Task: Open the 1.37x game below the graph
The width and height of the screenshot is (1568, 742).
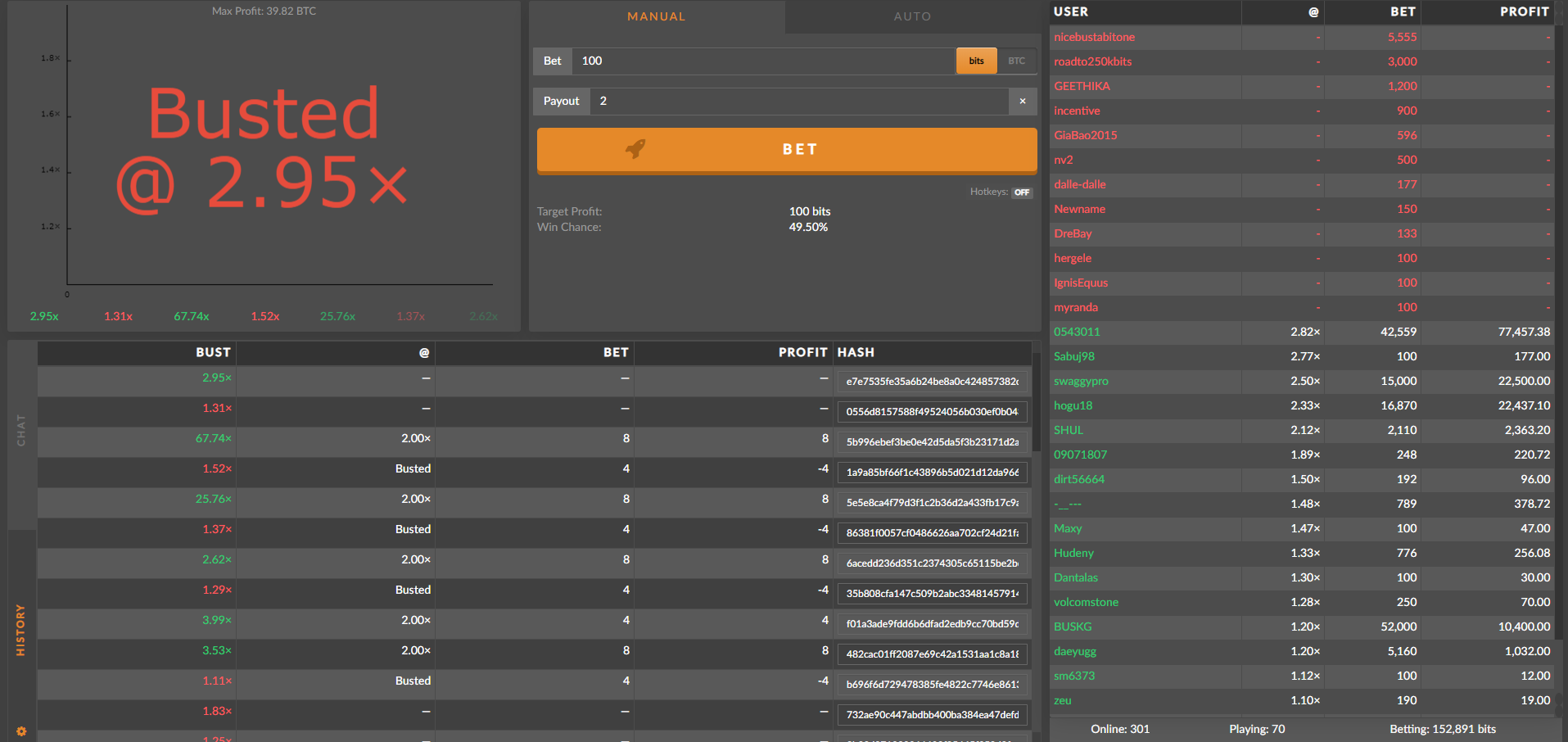Action: [x=411, y=316]
